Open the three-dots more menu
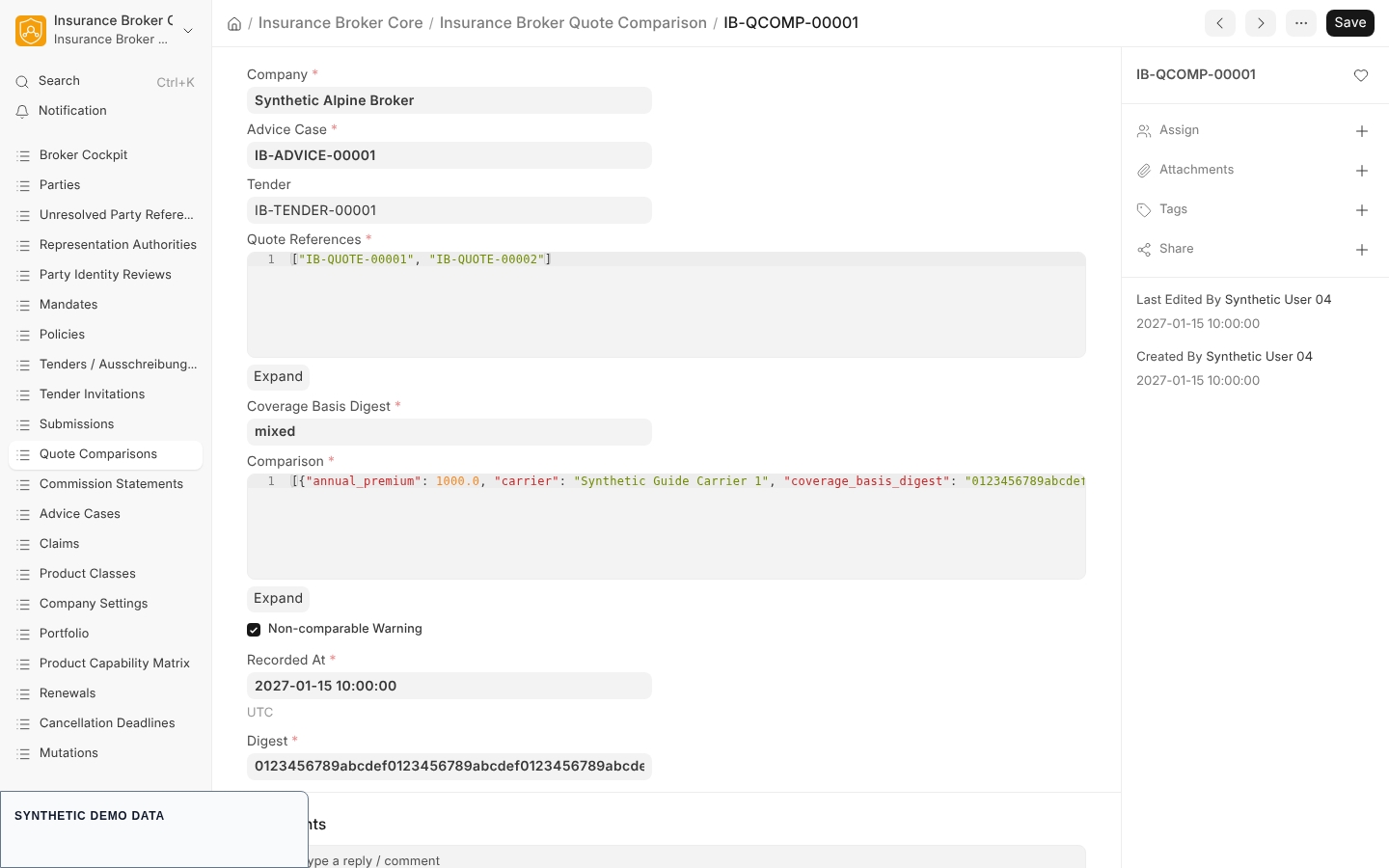Viewport: 1389px width, 868px height. coord(1301,23)
